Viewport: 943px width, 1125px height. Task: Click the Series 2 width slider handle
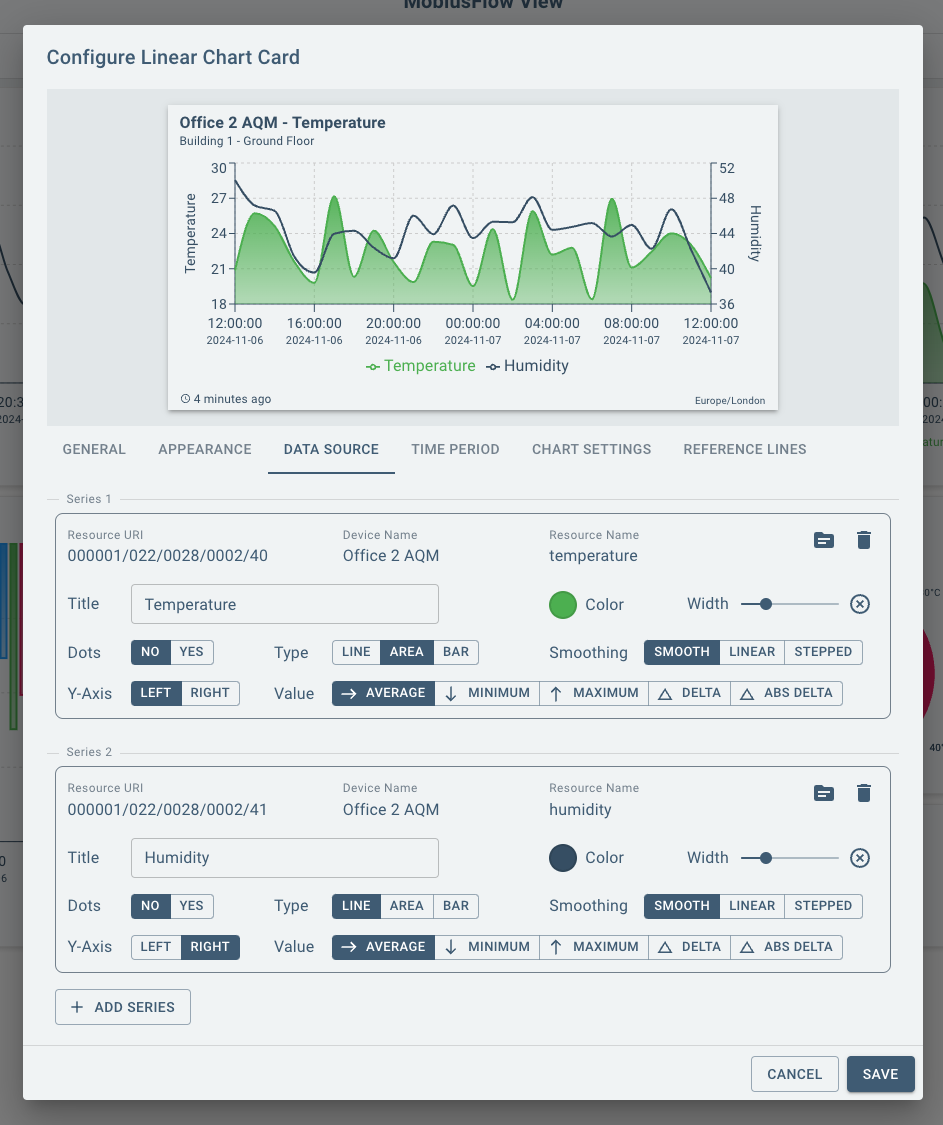(x=766, y=858)
